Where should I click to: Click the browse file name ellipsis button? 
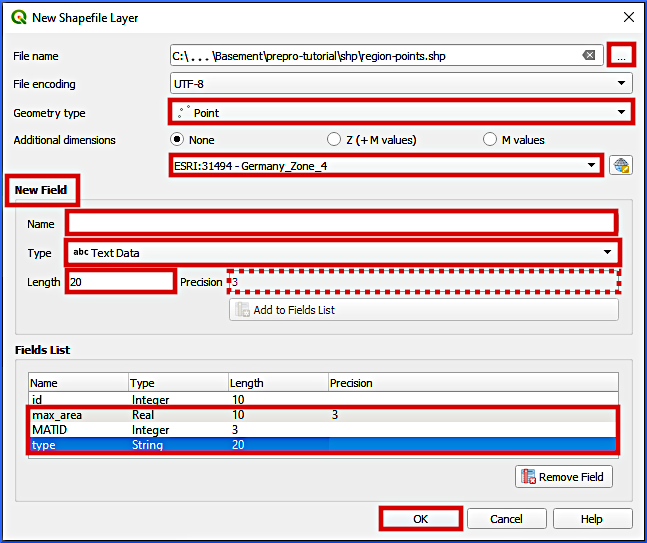tap(621, 56)
